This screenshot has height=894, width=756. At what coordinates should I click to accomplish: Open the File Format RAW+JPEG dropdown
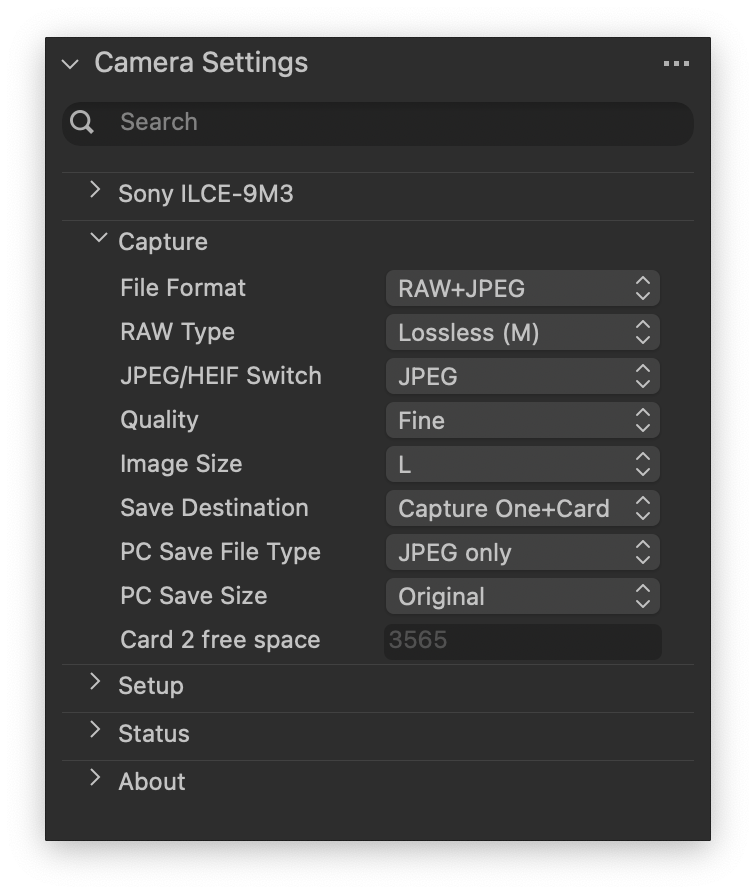click(x=522, y=289)
